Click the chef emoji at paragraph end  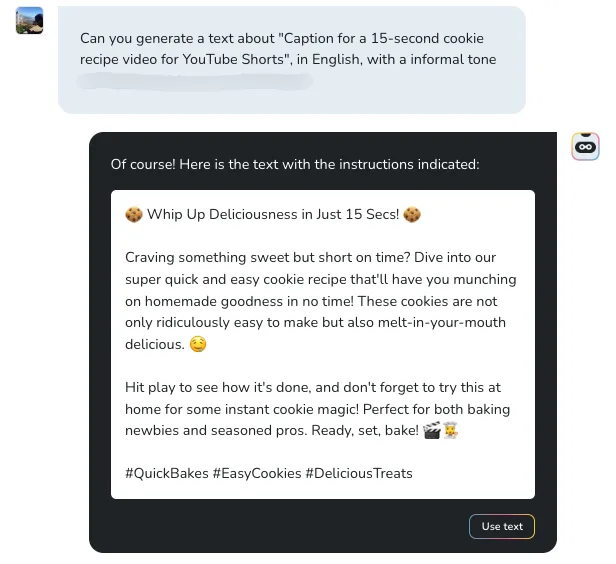451,431
